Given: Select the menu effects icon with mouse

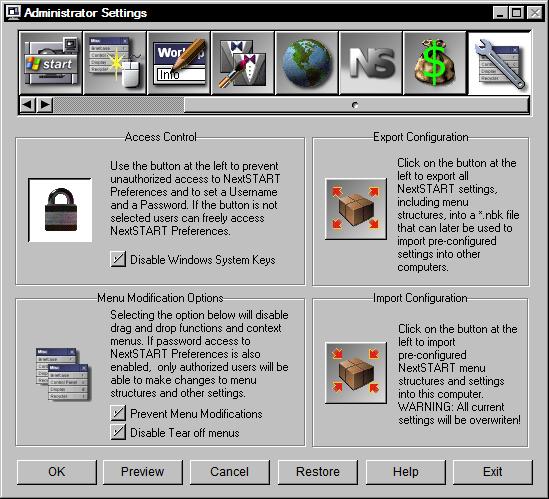Looking at the screenshot, I should click(x=115, y=63).
